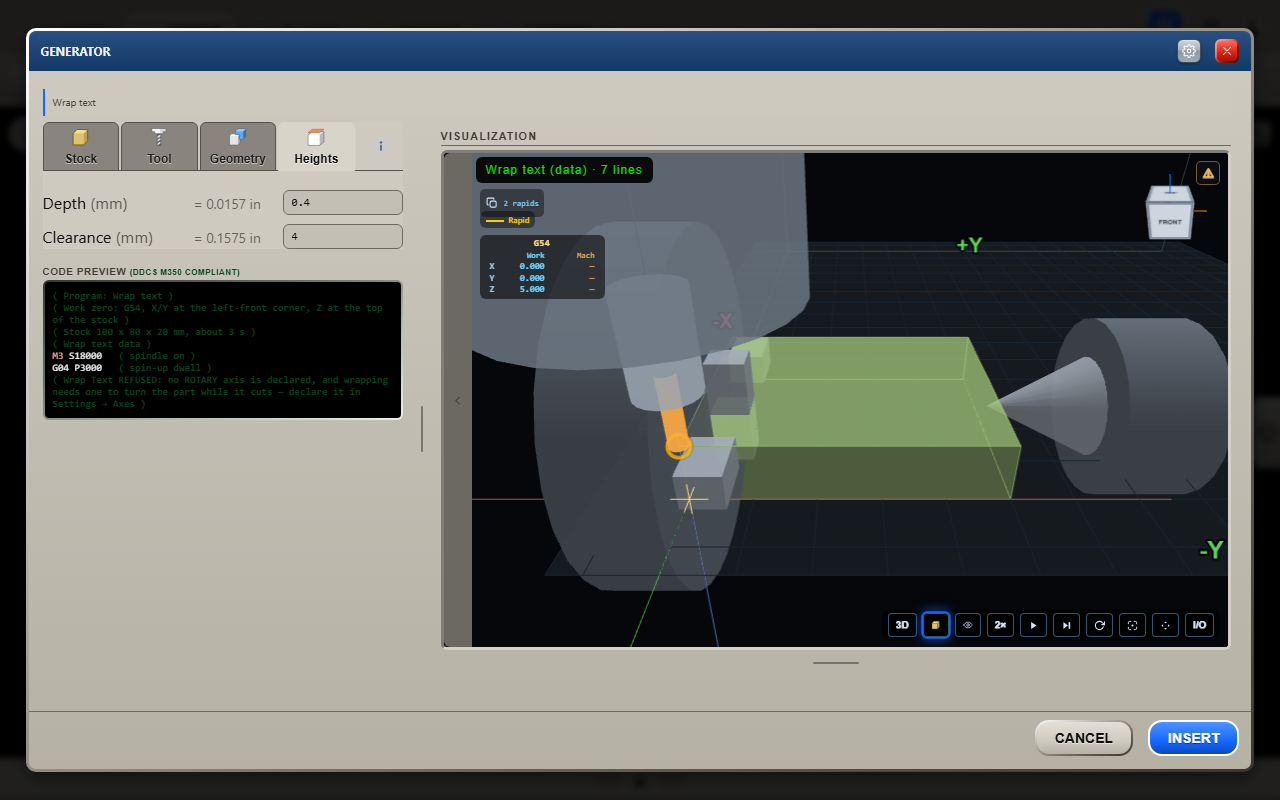Screen dimensions: 1280x800
Task: Click the Depth (mm) input field
Action: coord(343,203)
